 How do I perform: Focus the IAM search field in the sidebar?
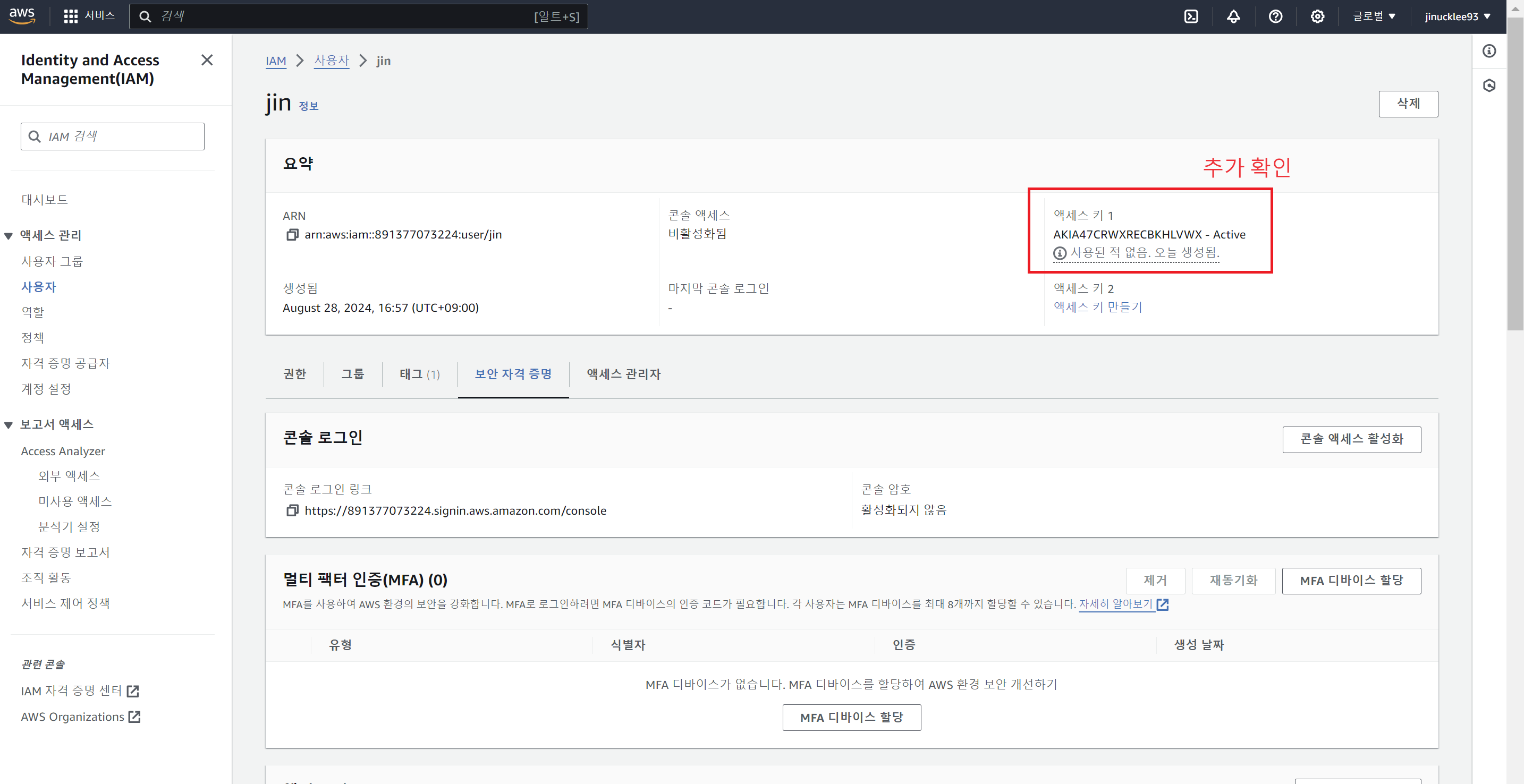click(113, 137)
